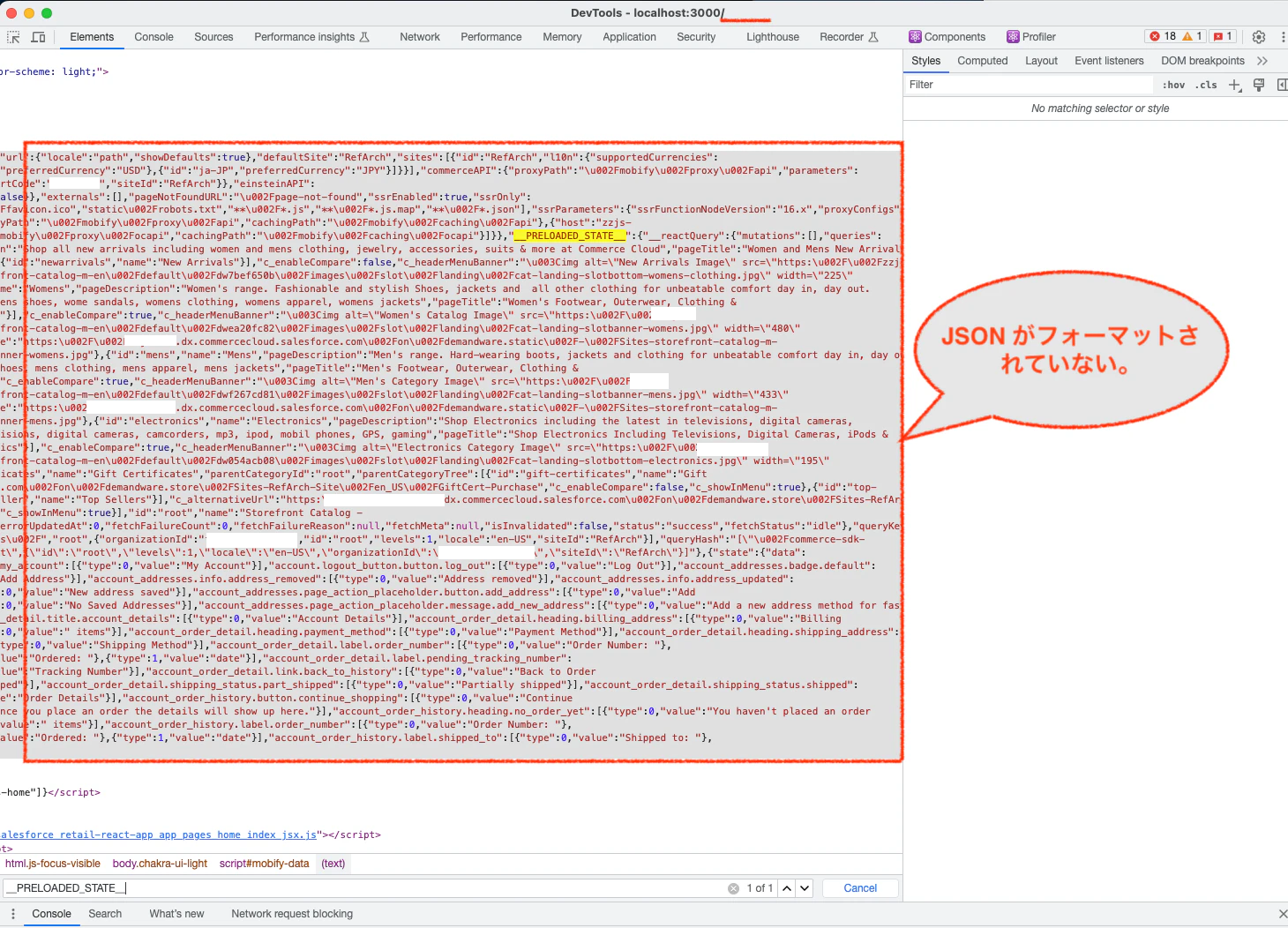Viewport: 1288px width, 928px height.
Task: Open the Performance insights panel
Action: 312,37
